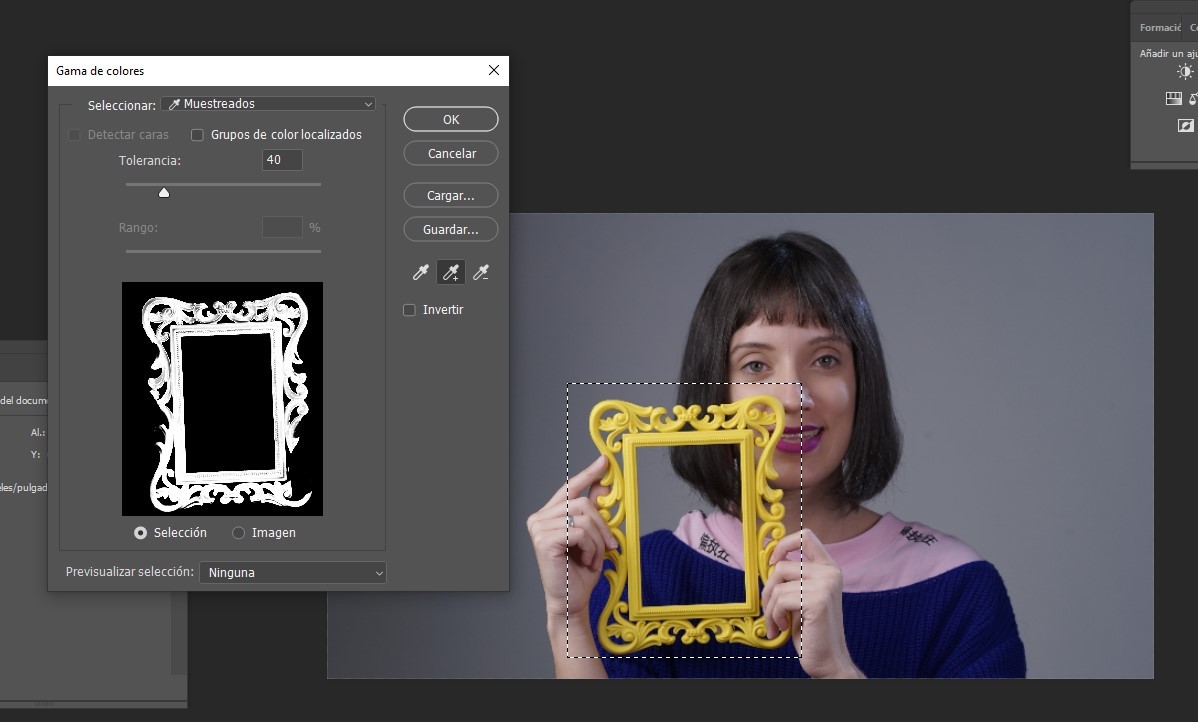Open the Seleccionar Muestreados dropdown
Image resolution: width=1198 pixels, height=722 pixels.
click(268, 104)
